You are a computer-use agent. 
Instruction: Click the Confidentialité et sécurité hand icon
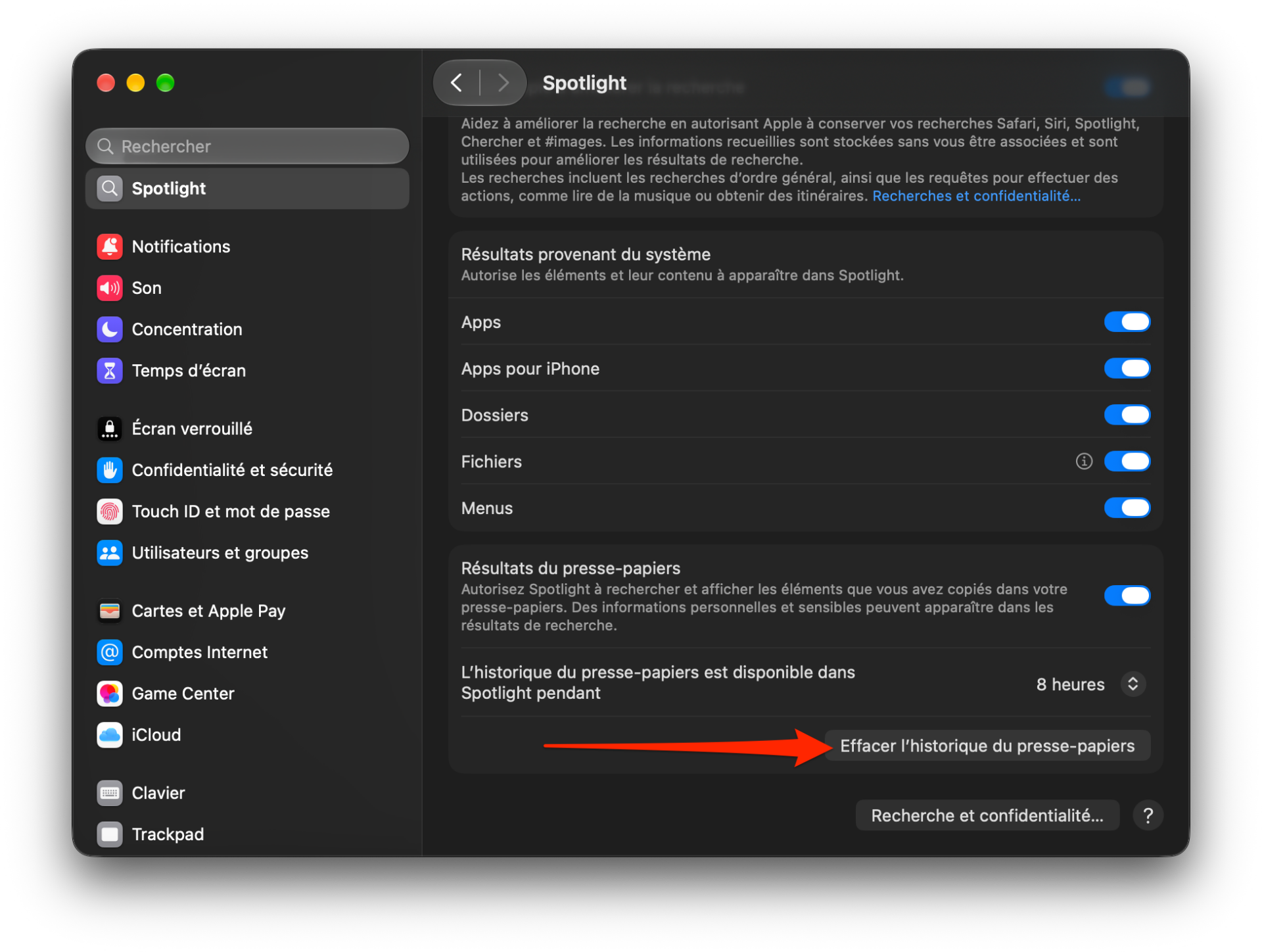pyautogui.click(x=110, y=470)
